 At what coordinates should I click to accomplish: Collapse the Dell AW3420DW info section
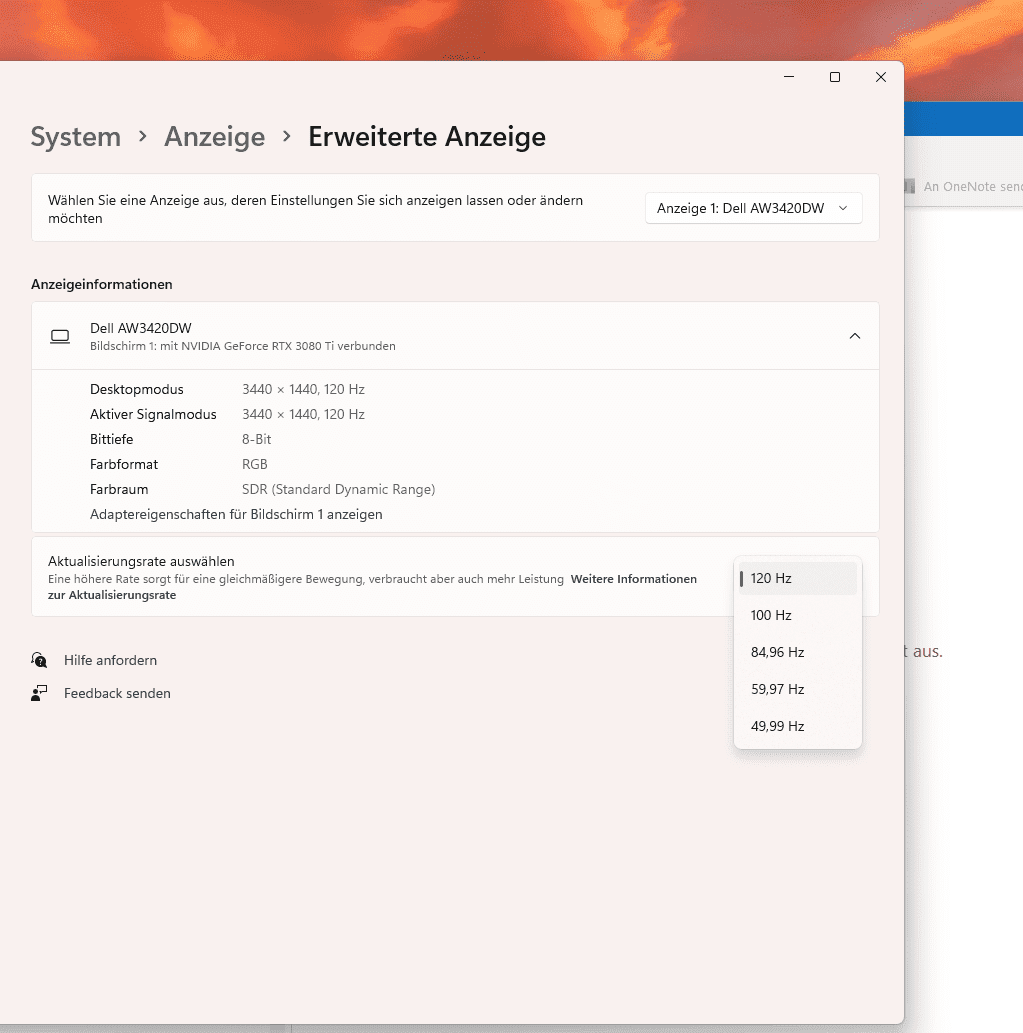(854, 336)
